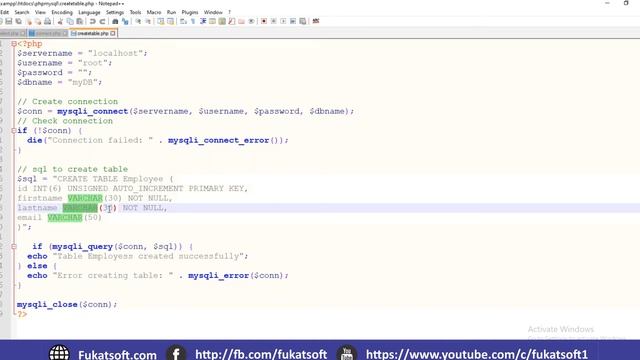The width and height of the screenshot is (640, 360).
Task: Click the mysqli_close($conn) statement
Action: (67, 304)
